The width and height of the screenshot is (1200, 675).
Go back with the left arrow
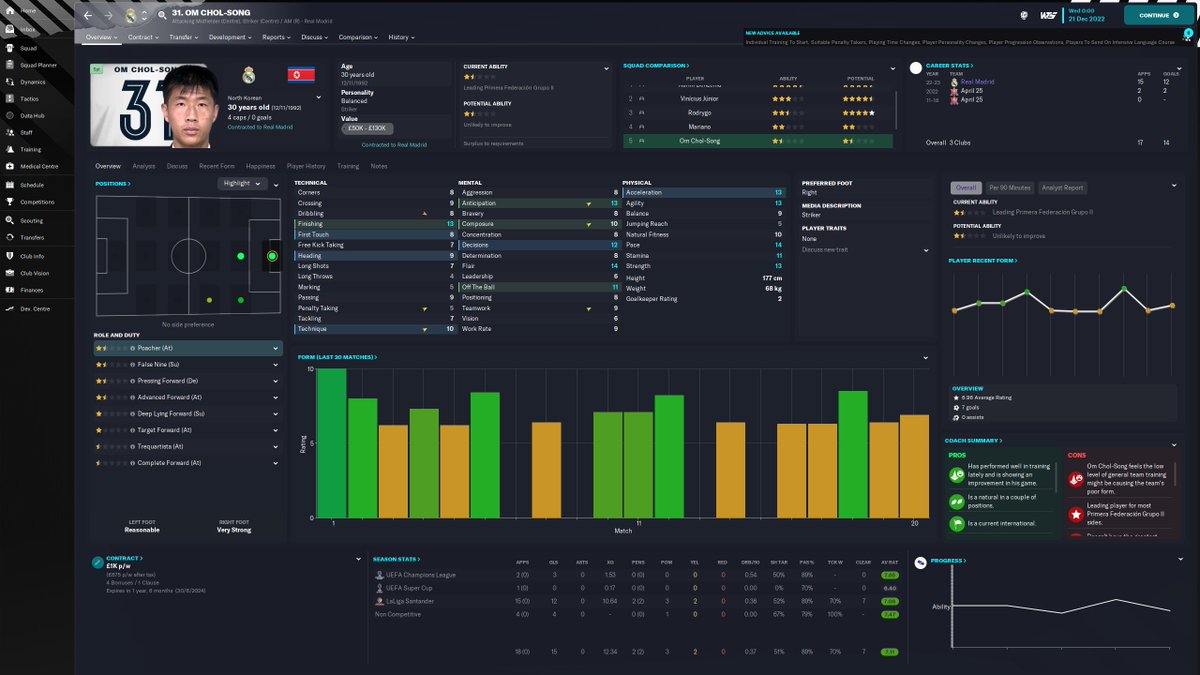(88, 15)
